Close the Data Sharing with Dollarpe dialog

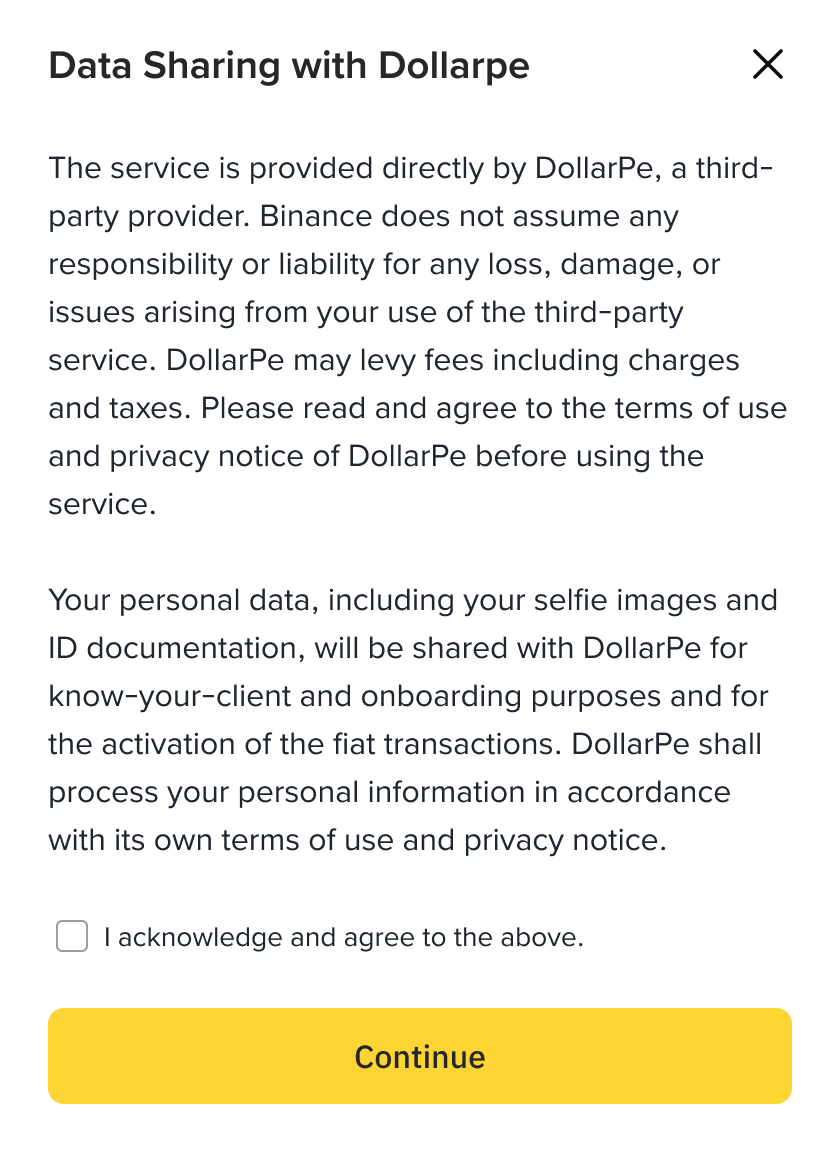[768, 65]
